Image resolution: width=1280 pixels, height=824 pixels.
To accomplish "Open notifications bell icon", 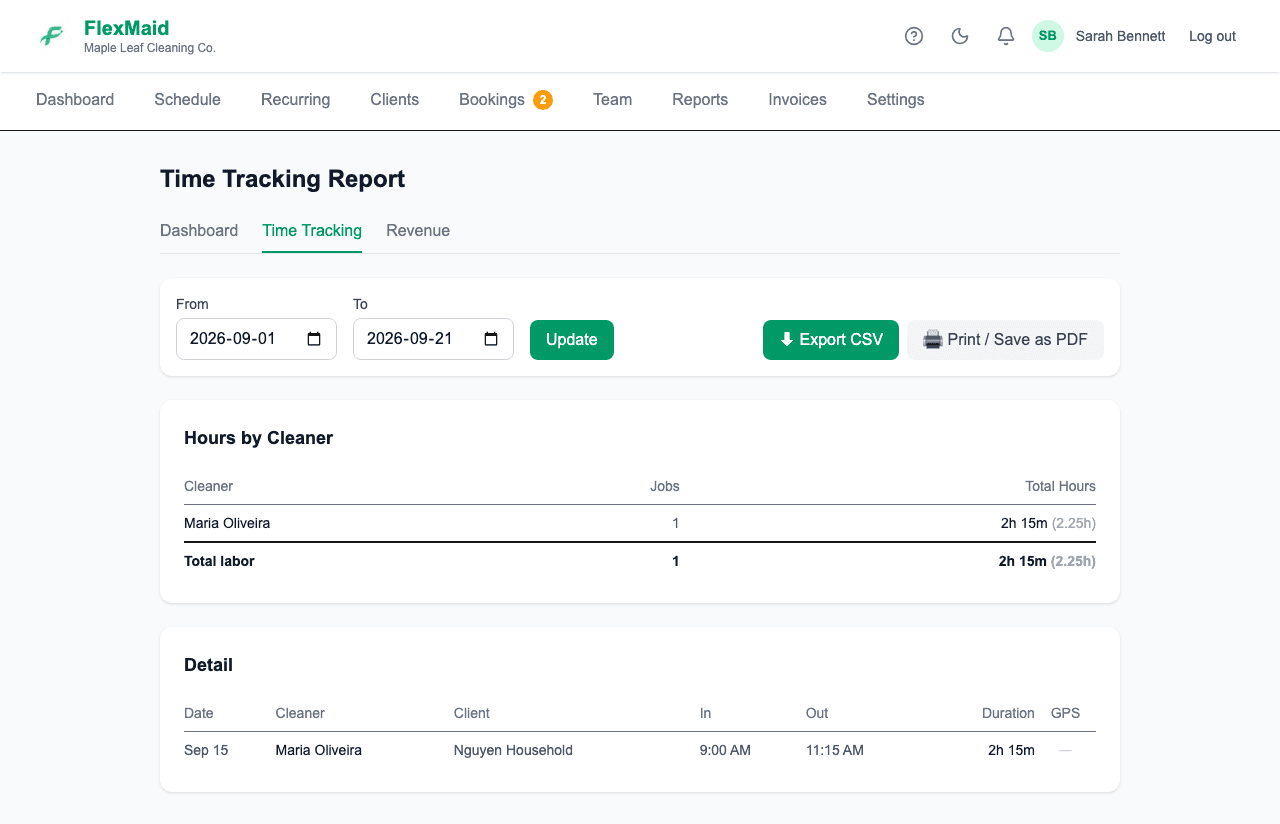I will (1006, 36).
